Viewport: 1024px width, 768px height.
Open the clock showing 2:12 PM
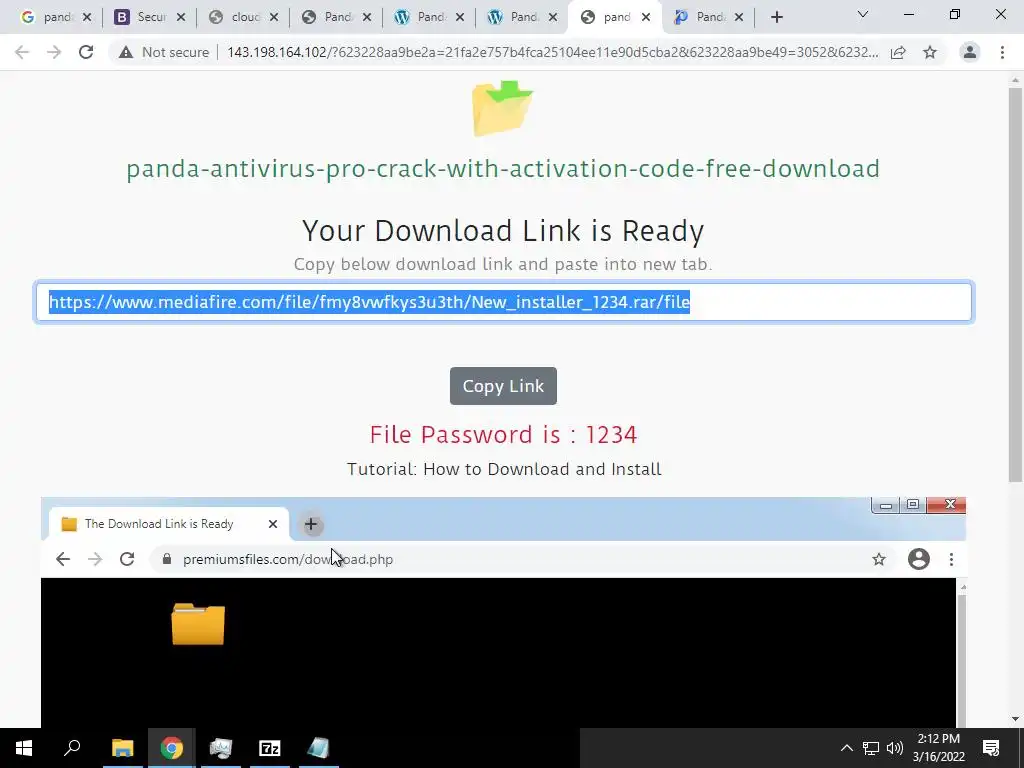(x=938, y=748)
